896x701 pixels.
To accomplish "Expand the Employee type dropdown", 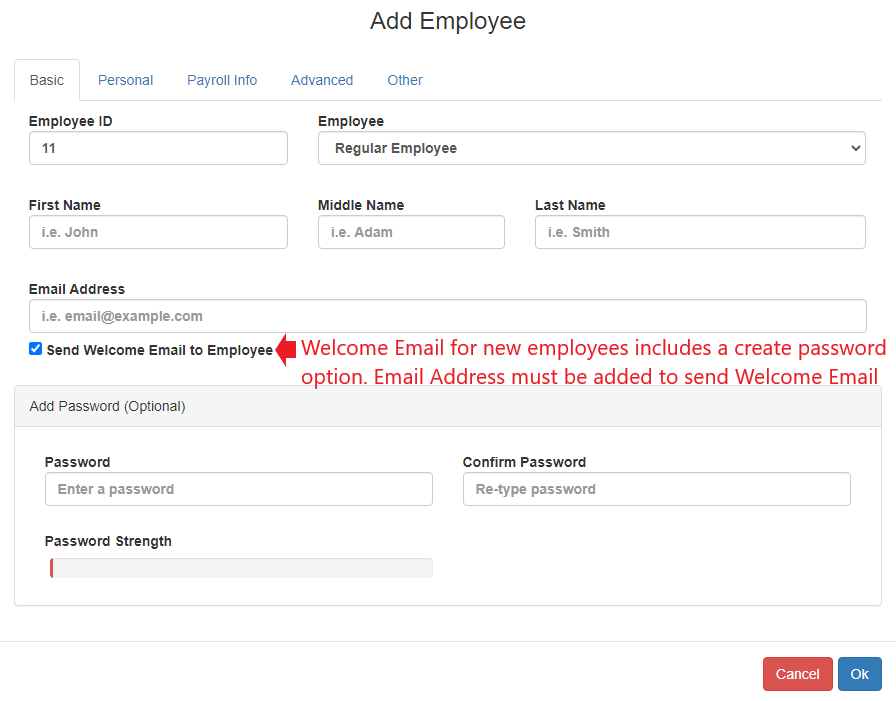I will tap(591, 148).
